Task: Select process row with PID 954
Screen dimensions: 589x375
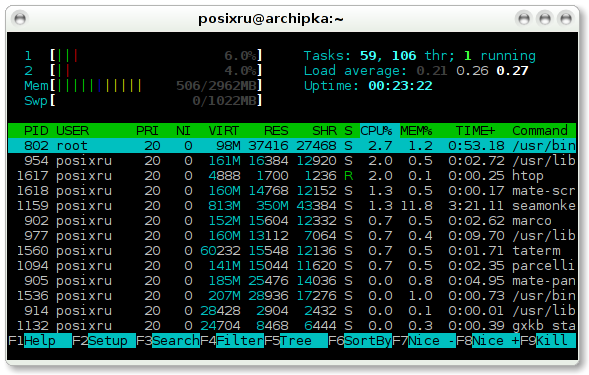Action: [292, 160]
